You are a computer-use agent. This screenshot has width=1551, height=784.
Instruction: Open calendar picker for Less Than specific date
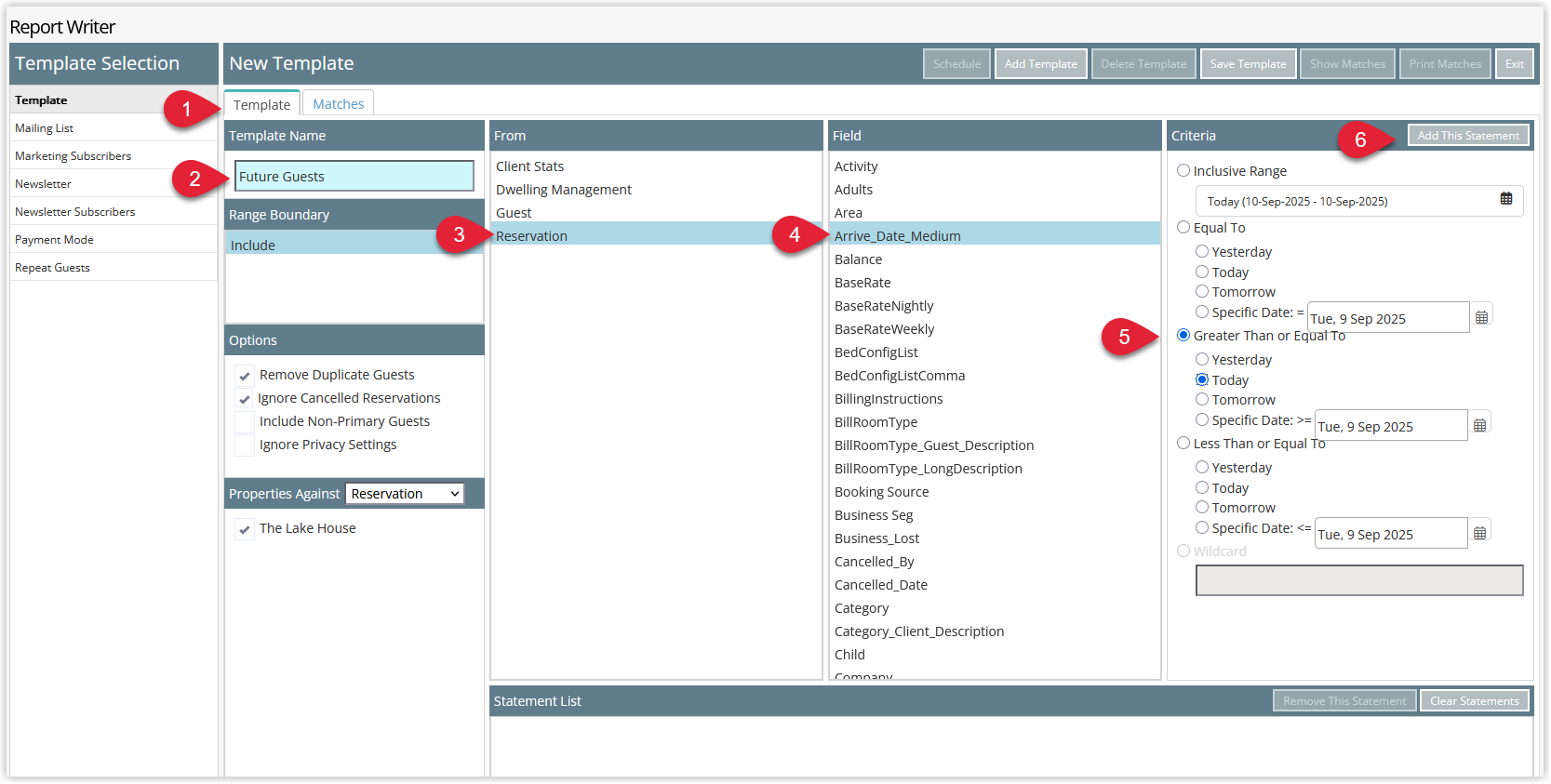[1479, 533]
